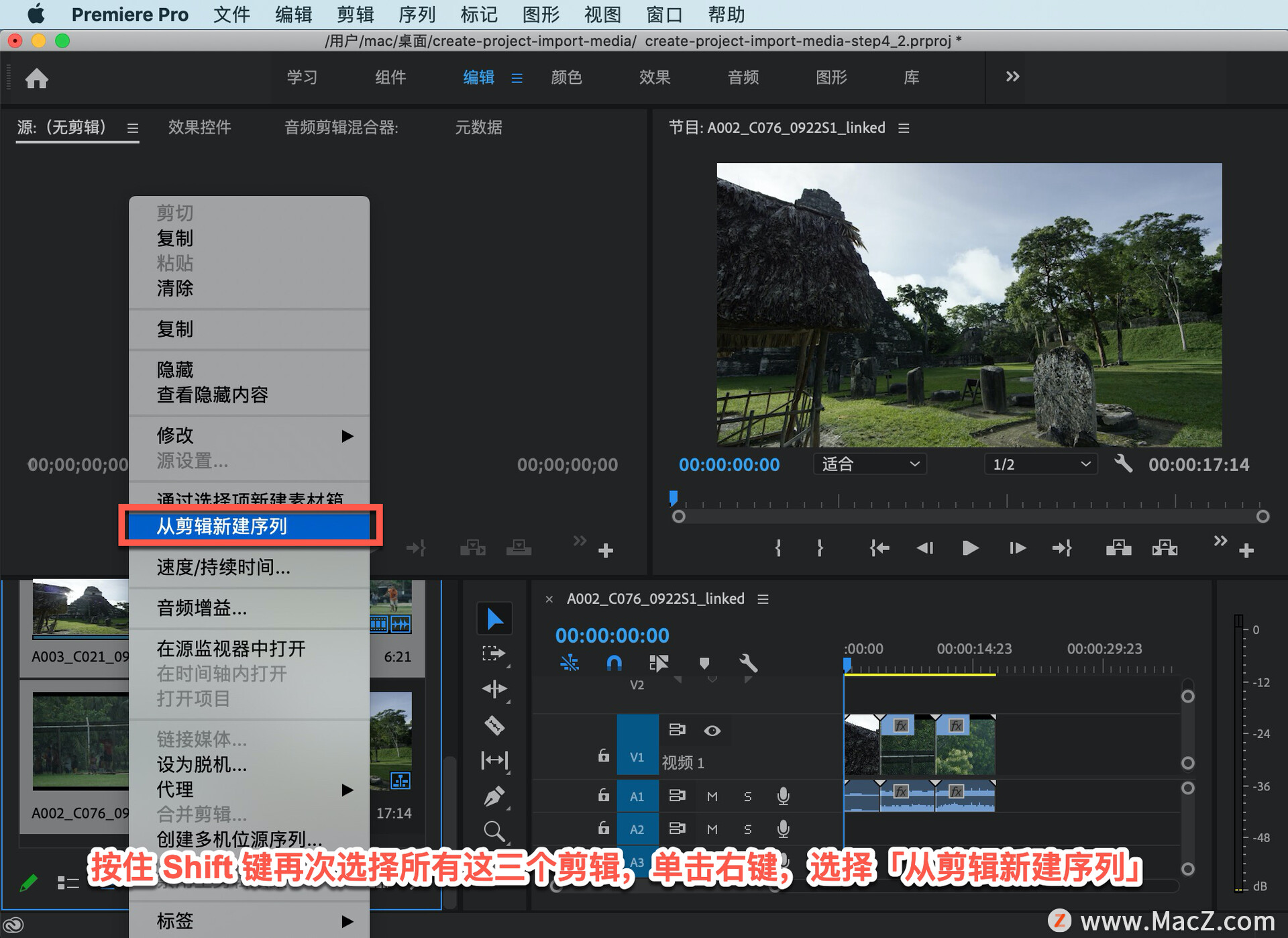Choose 设为脱机 in context menu
Screen dimensions: 1288x938
pyautogui.click(x=249, y=764)
